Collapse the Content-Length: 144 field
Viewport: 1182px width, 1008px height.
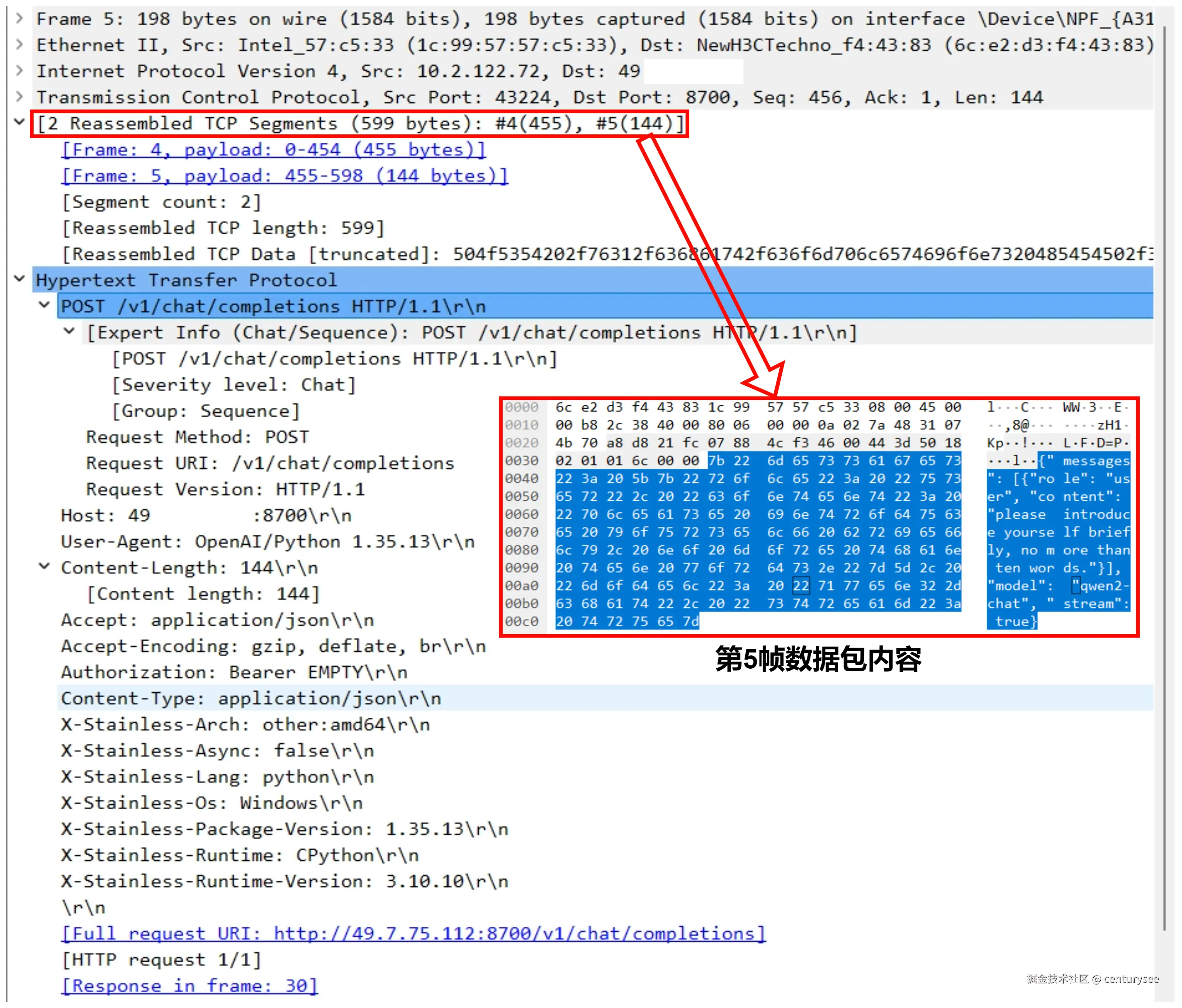pyautogui.click(x=44, y=567)
